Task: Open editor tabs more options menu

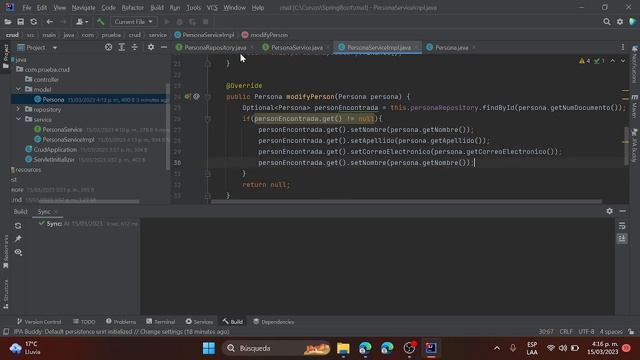Action: pyautogui.click(x=622, y=47)
